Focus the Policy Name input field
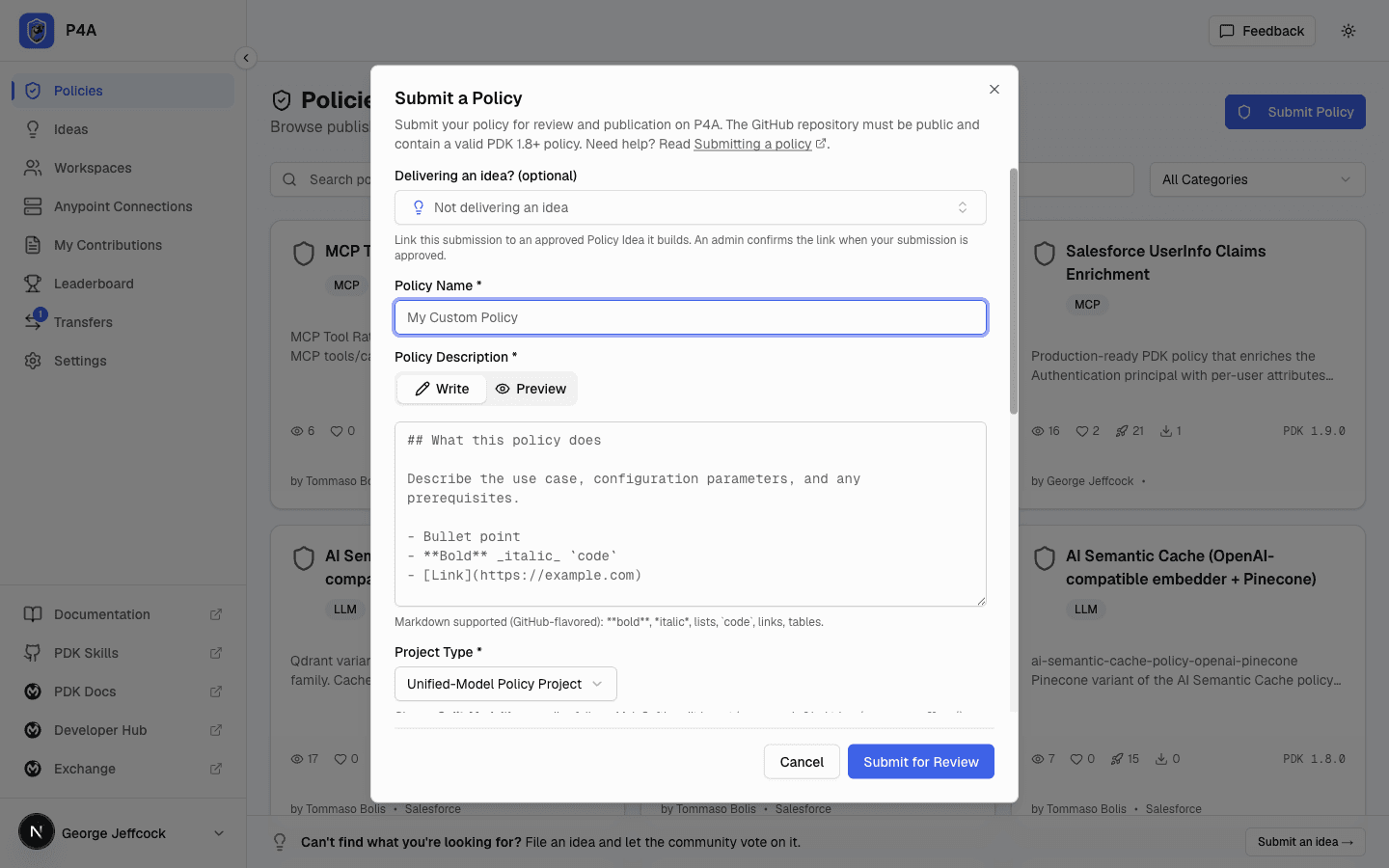 (x=691, y=317)
